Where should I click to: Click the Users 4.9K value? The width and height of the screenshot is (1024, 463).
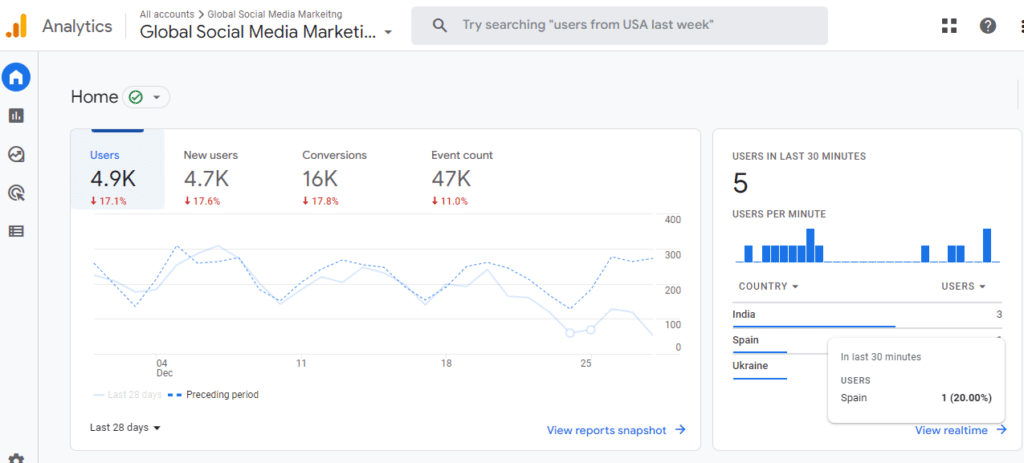tap(113, 178)
